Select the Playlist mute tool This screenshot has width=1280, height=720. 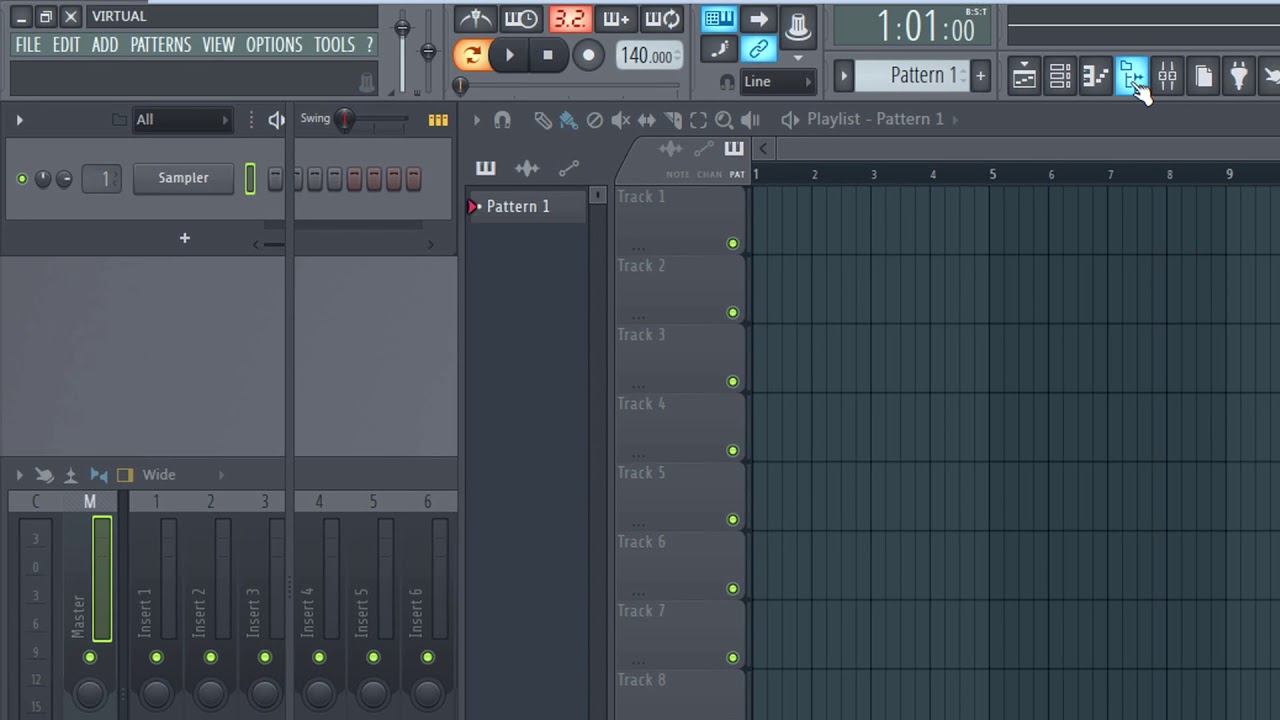pyautogui.click(x=620, y=120)
